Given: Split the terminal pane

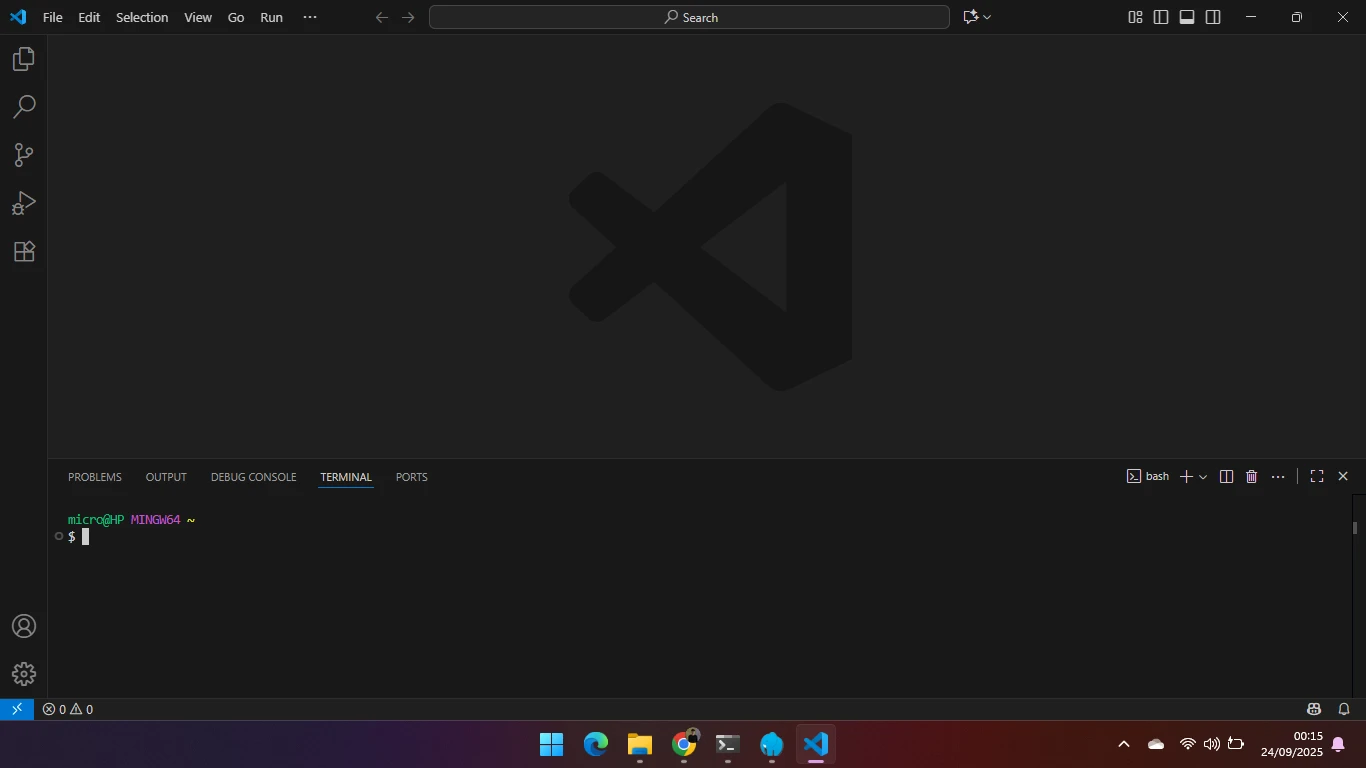Looking at the screenshot, I should 1226,477.
